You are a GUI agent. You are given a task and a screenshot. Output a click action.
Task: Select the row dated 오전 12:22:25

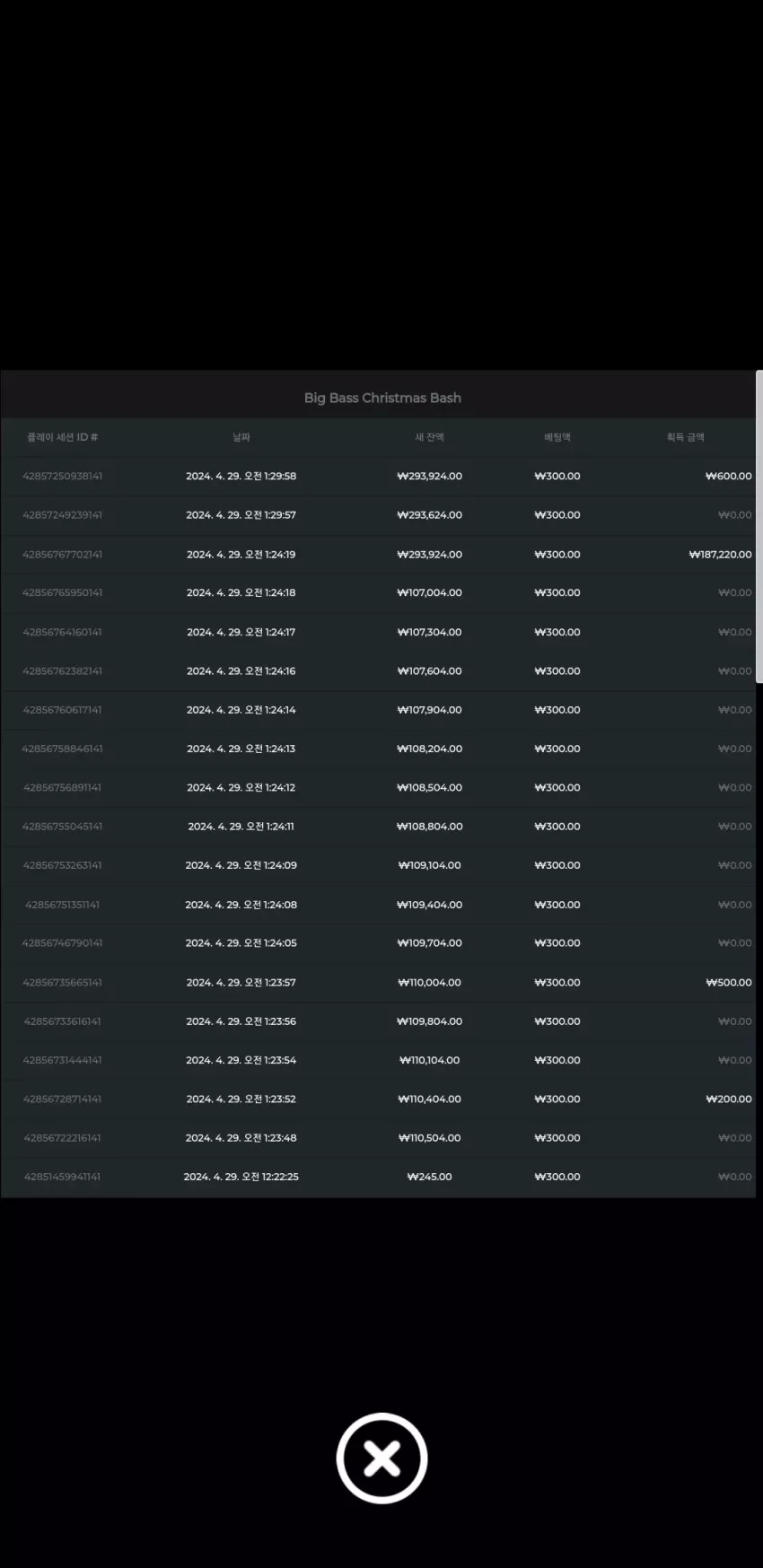point(378,1177)
